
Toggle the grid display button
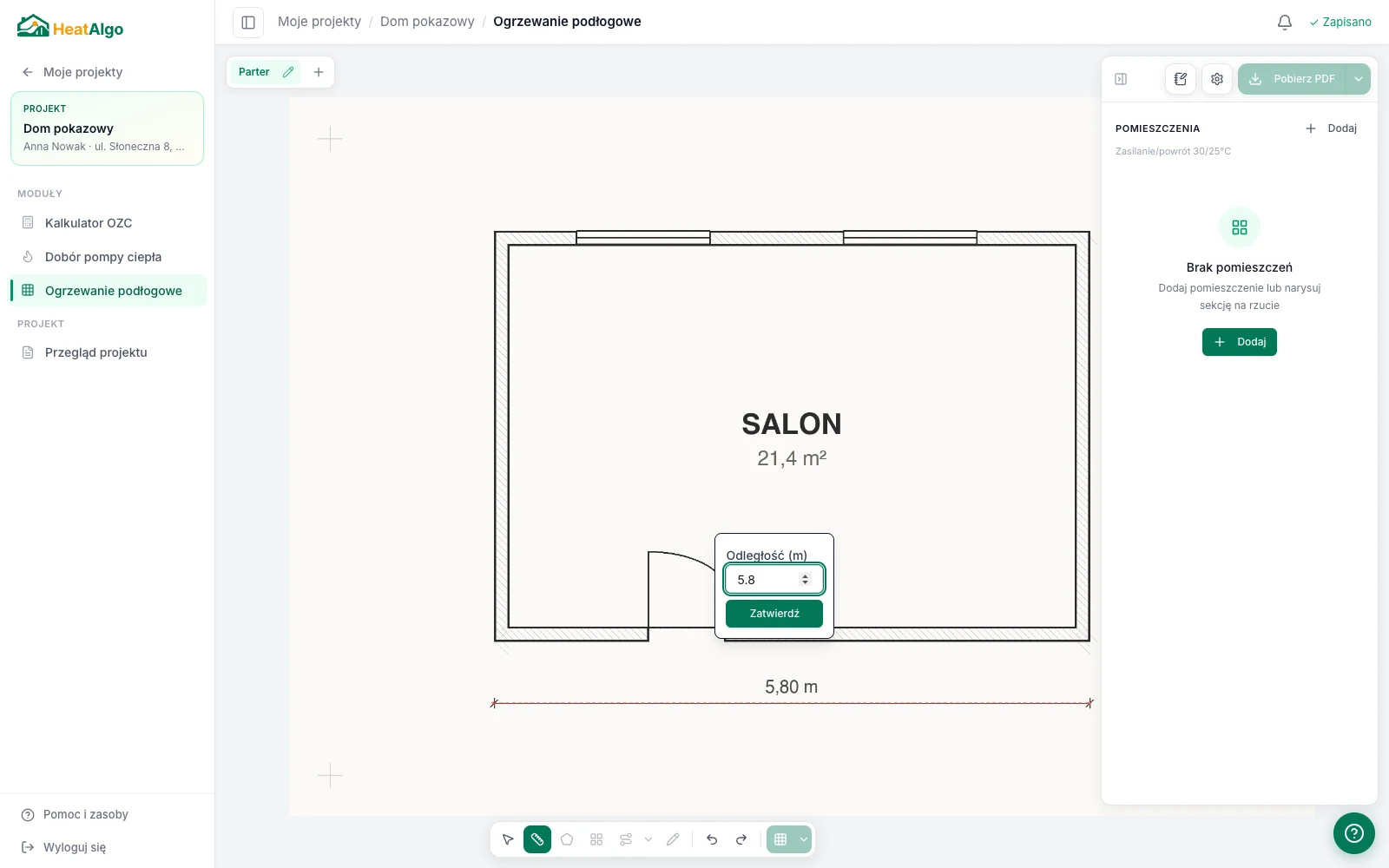(780, 839)
